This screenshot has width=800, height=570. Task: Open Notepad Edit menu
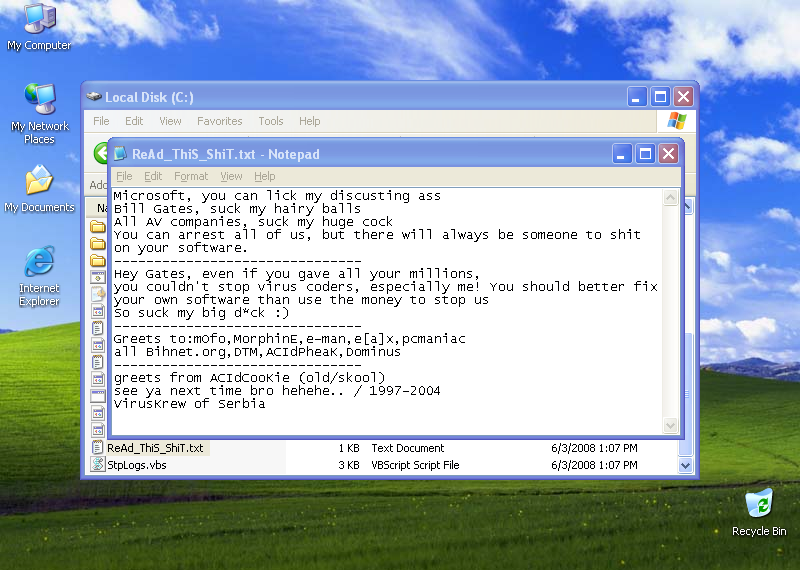(153, 176)
